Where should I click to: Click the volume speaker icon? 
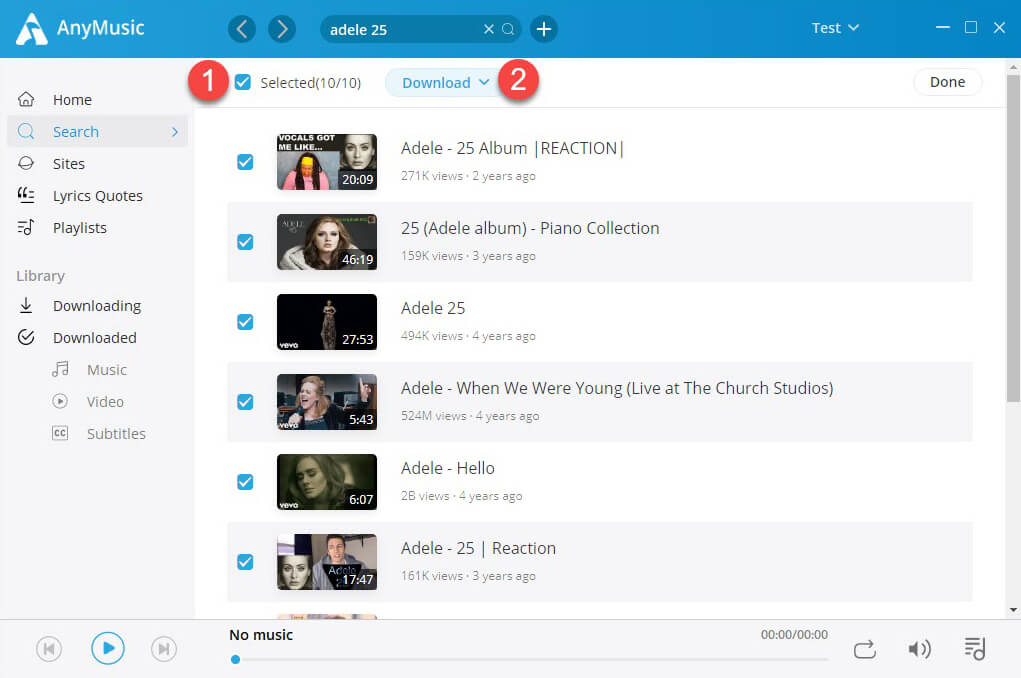919,649
